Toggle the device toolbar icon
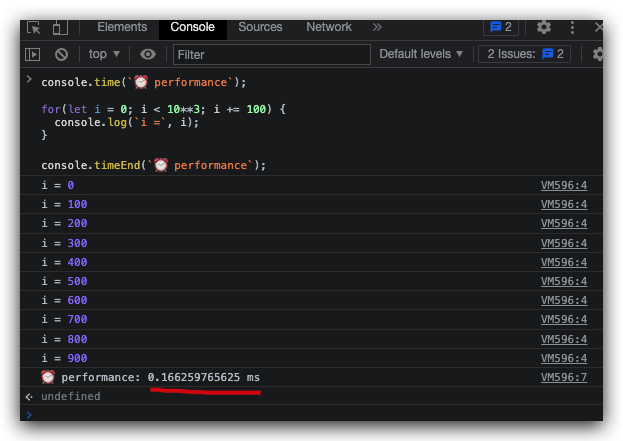This screenshot has width=623, height=441. (x=60, y=28)
